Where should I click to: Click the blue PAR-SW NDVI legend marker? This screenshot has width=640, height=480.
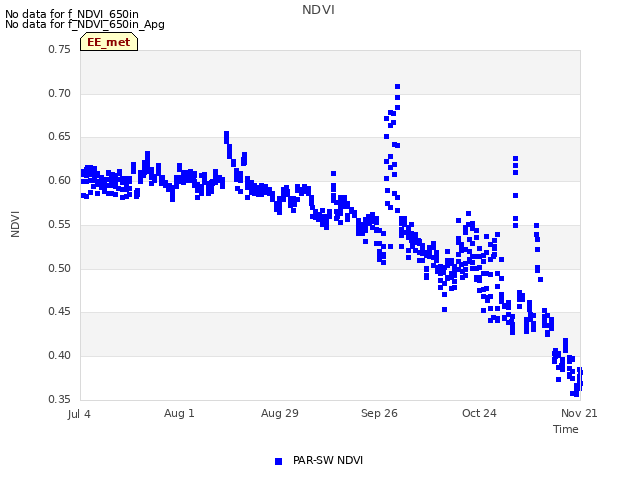(278, 461)
